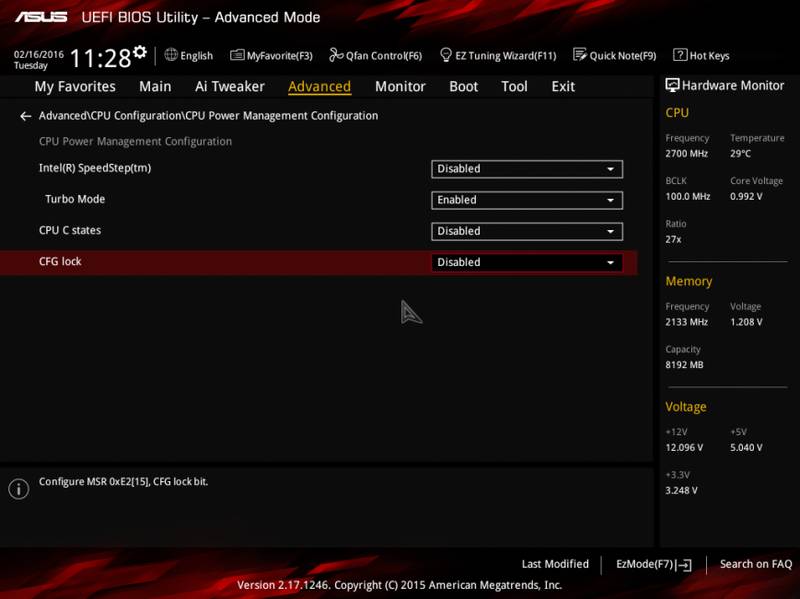The height and width of the screenshot is (599, 800).
Task: Click the Capacity value 8192 MB
Action: (x=684, y=365)
